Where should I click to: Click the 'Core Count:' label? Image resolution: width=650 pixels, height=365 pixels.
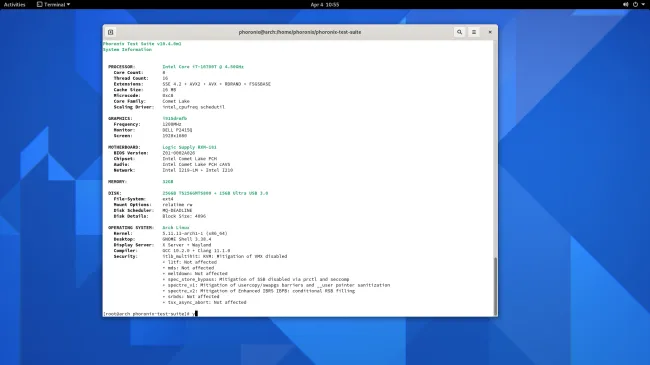(129, 73)
